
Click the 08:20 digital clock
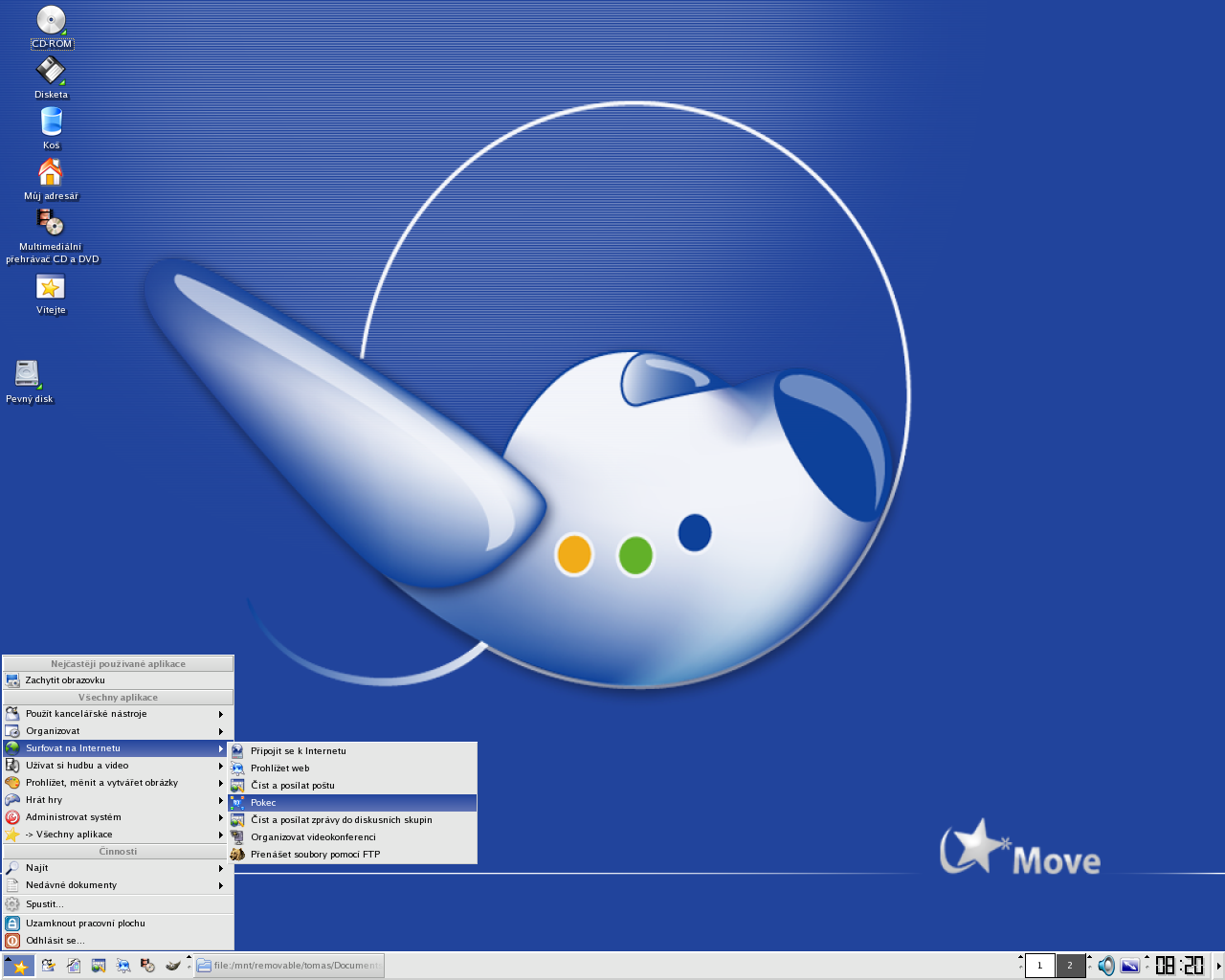(1180, 966)
